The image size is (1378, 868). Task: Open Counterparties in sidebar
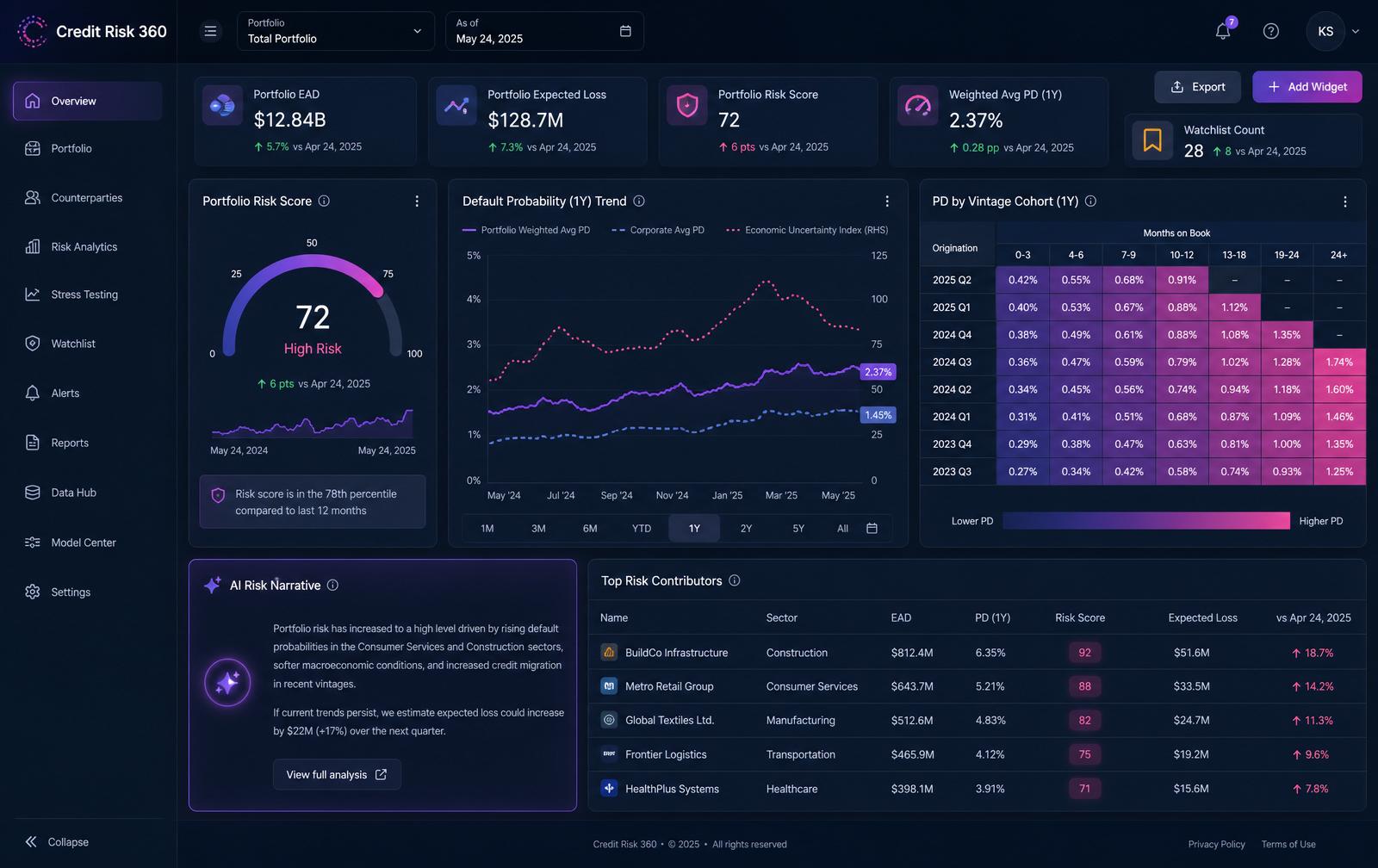tap(88, 197)
